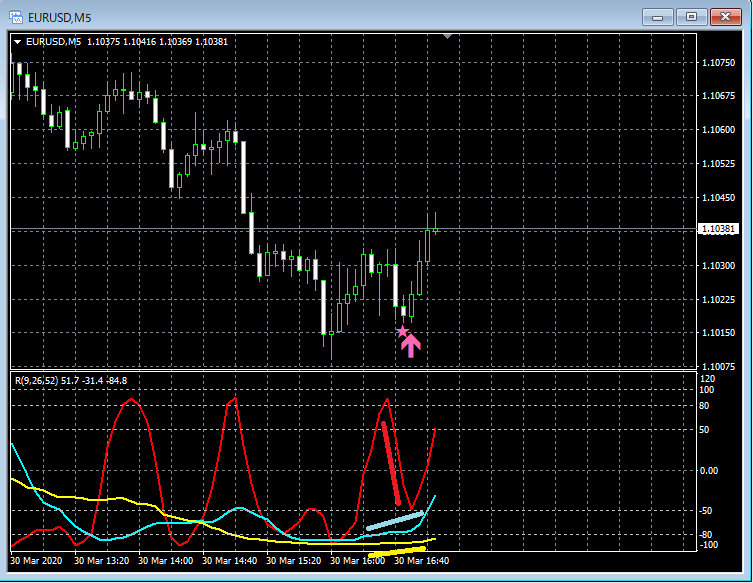Click the 30 Mar 14:40 time label
The width and height of the screenshot is (753, 583).
[230, 561]
